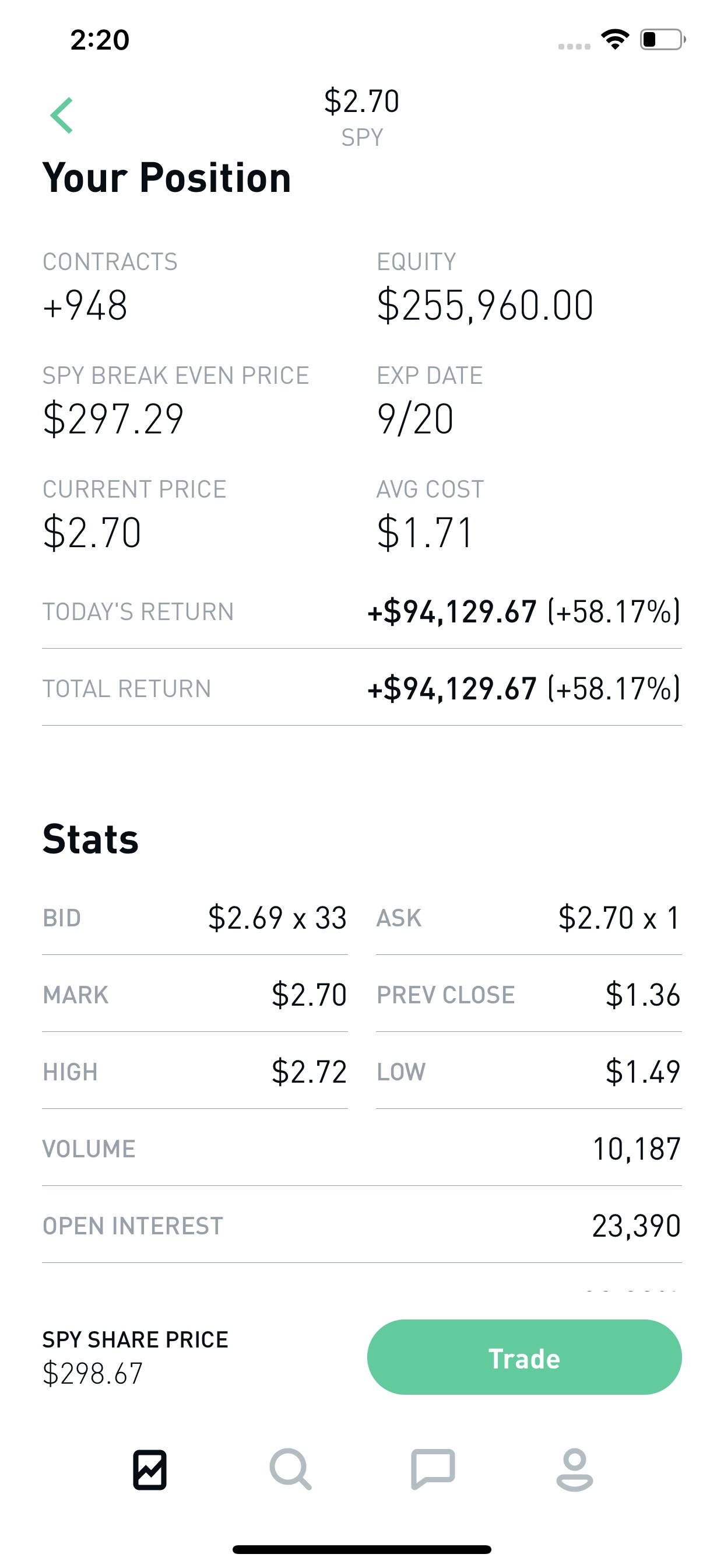Select the Total Return row
Screen dimensions: 724x1568
click(x=362, y=688)
